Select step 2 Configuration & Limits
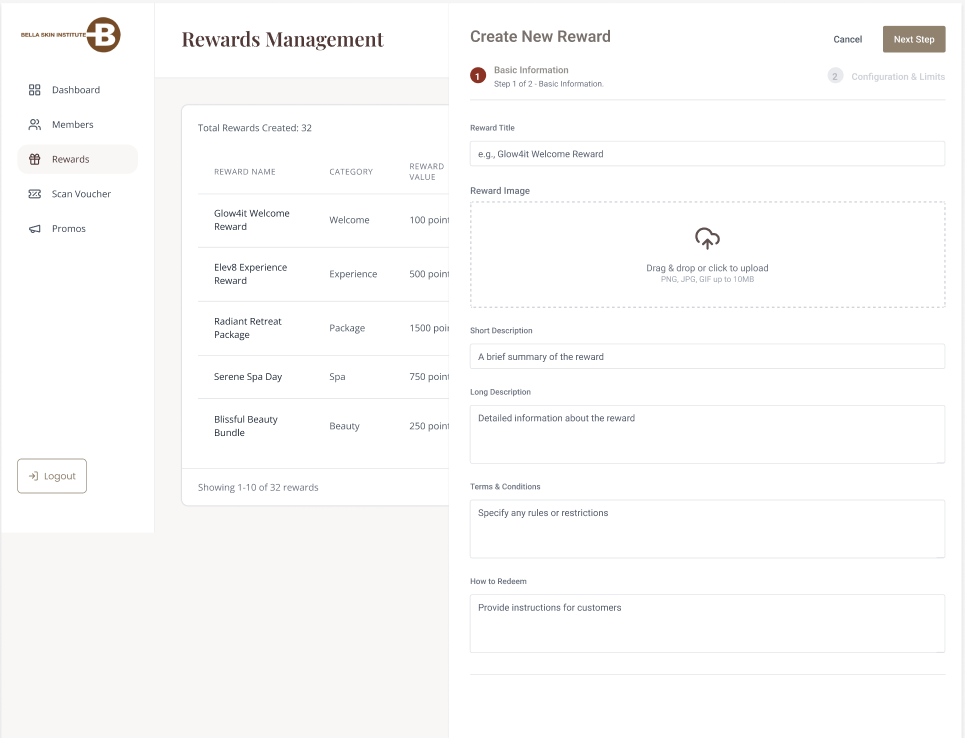The image size is (965, 738). point(835,75)
